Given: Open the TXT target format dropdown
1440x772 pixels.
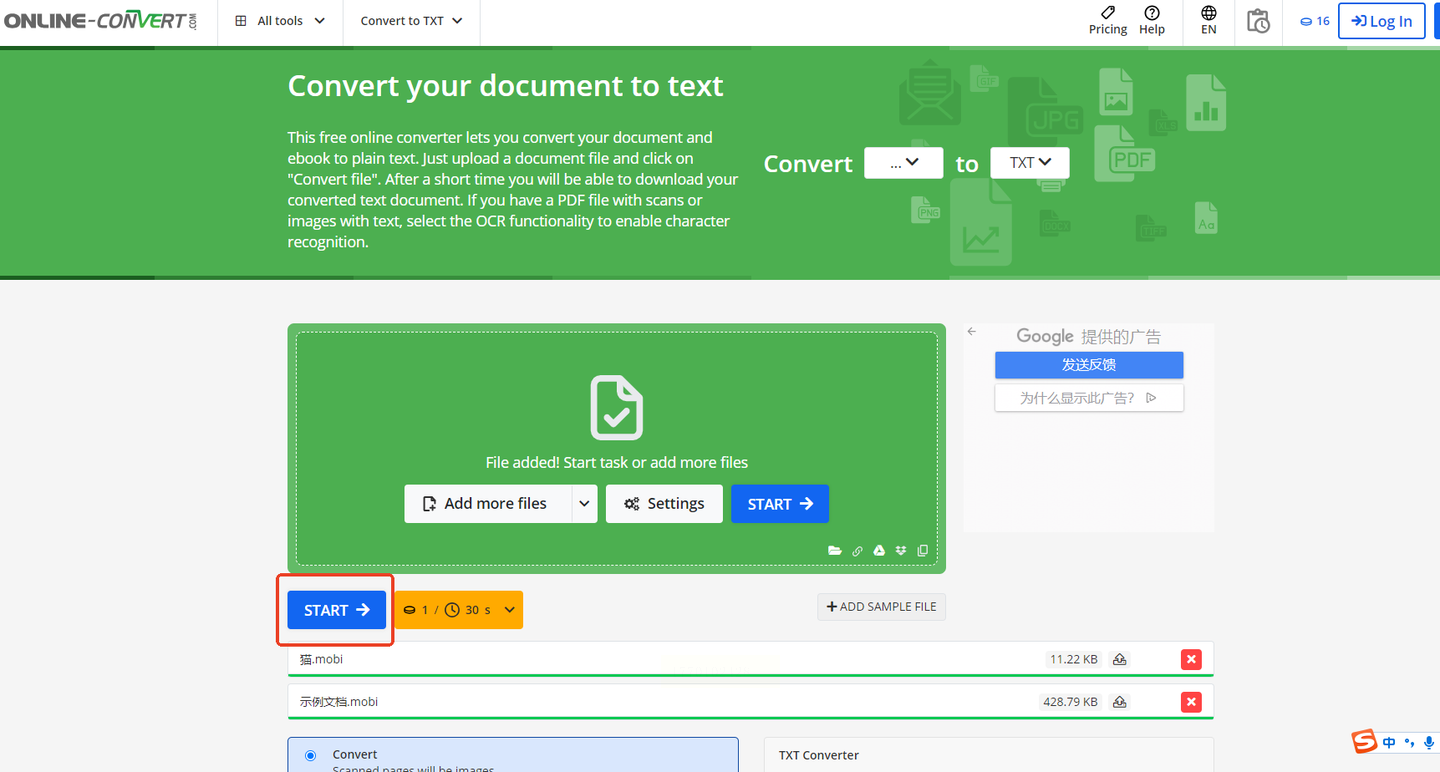Looking at the screenshot, I should pyautogui.click(x=1029, y=163).
